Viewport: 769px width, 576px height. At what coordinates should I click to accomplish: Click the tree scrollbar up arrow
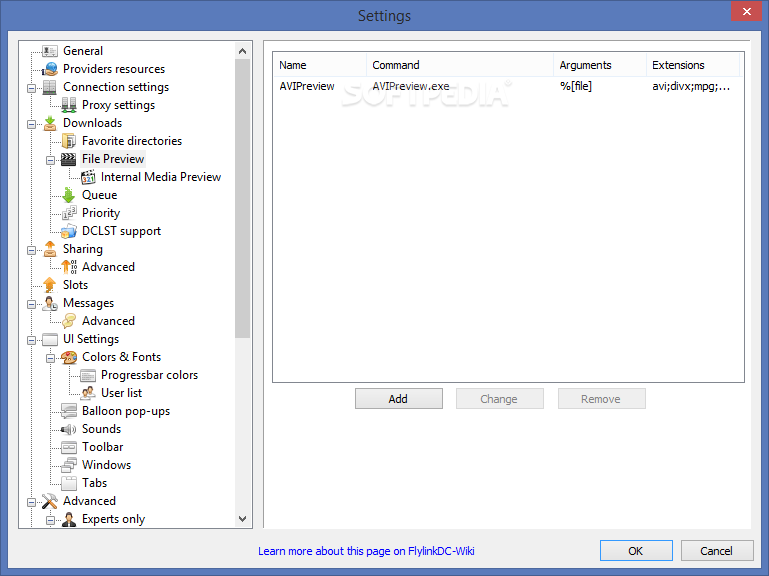click(242, 51)
